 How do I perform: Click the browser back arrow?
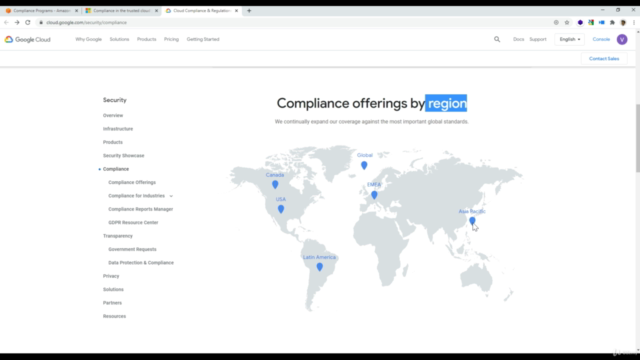pos(6,22)
